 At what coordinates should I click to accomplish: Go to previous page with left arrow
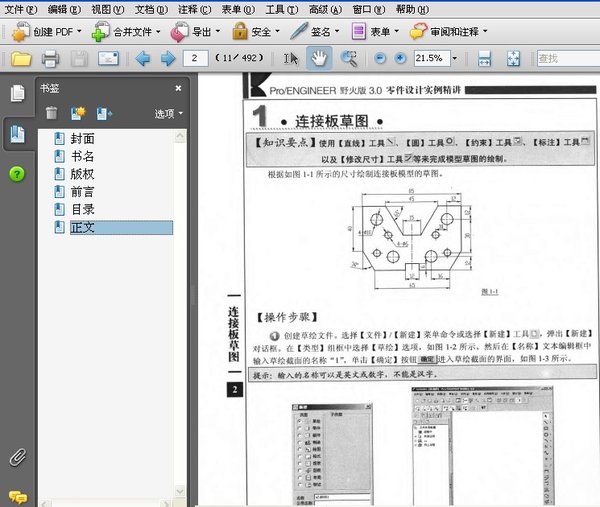(141, 59)
